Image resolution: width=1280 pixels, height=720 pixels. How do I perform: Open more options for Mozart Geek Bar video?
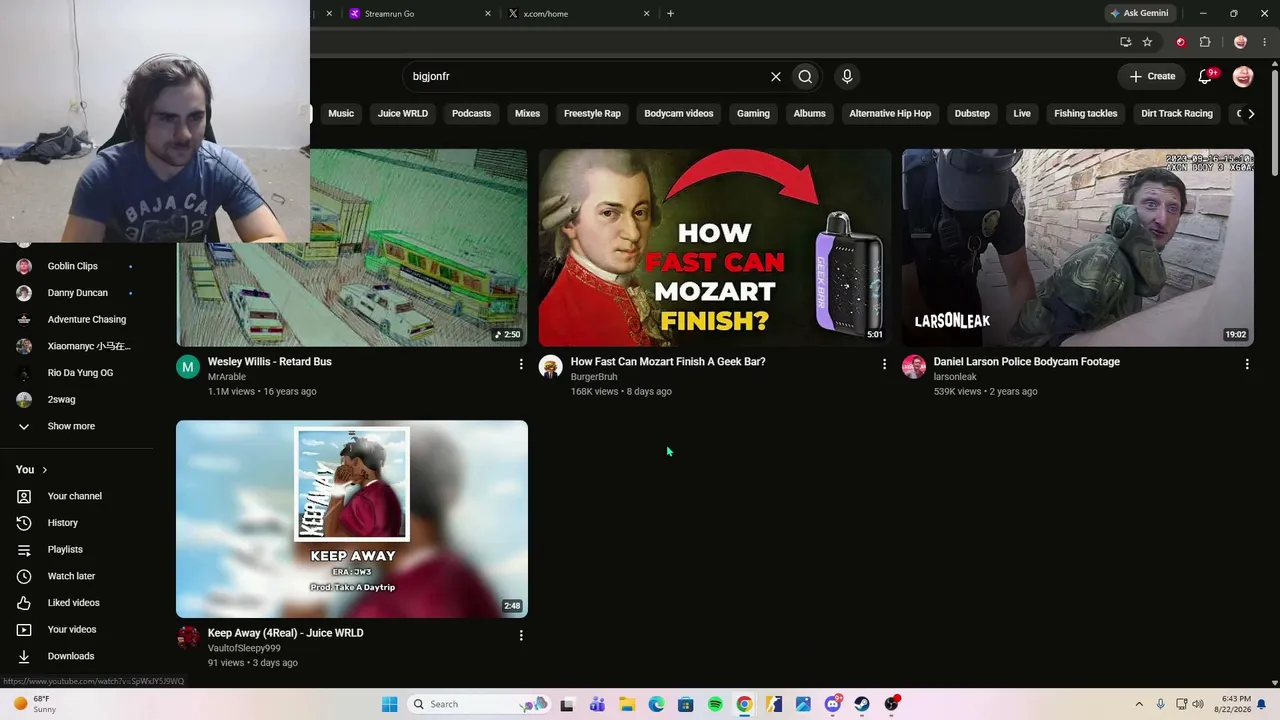coord(884,364)
